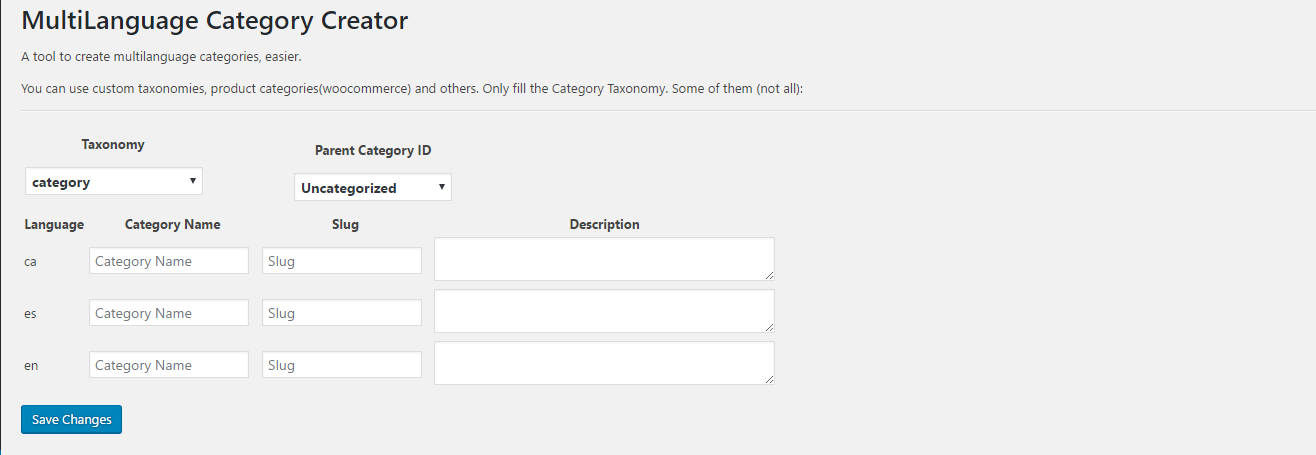1316x455 pixels.
Task: Select the Slug field in en row
Action: tap(342, 365)
